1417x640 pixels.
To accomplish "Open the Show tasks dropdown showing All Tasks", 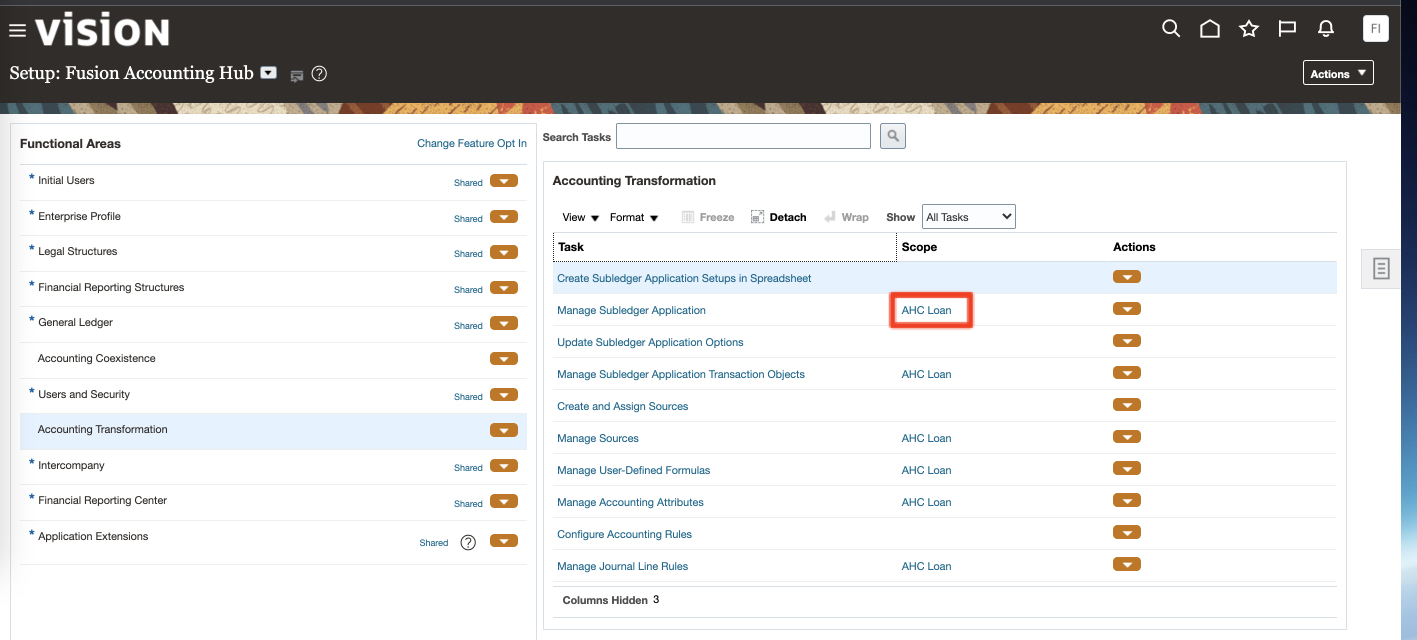I will 967,216.
